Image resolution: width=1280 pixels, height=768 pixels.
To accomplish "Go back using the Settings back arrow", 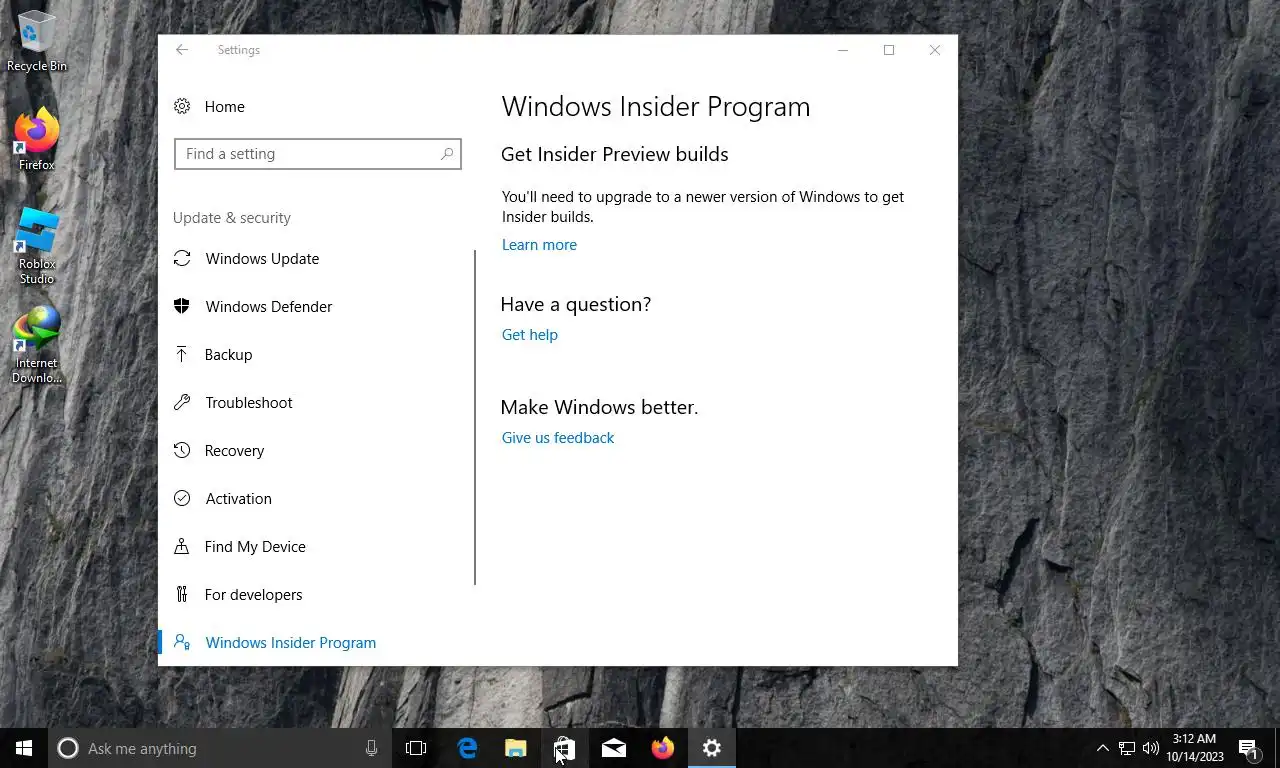I will tap(182, 50).
